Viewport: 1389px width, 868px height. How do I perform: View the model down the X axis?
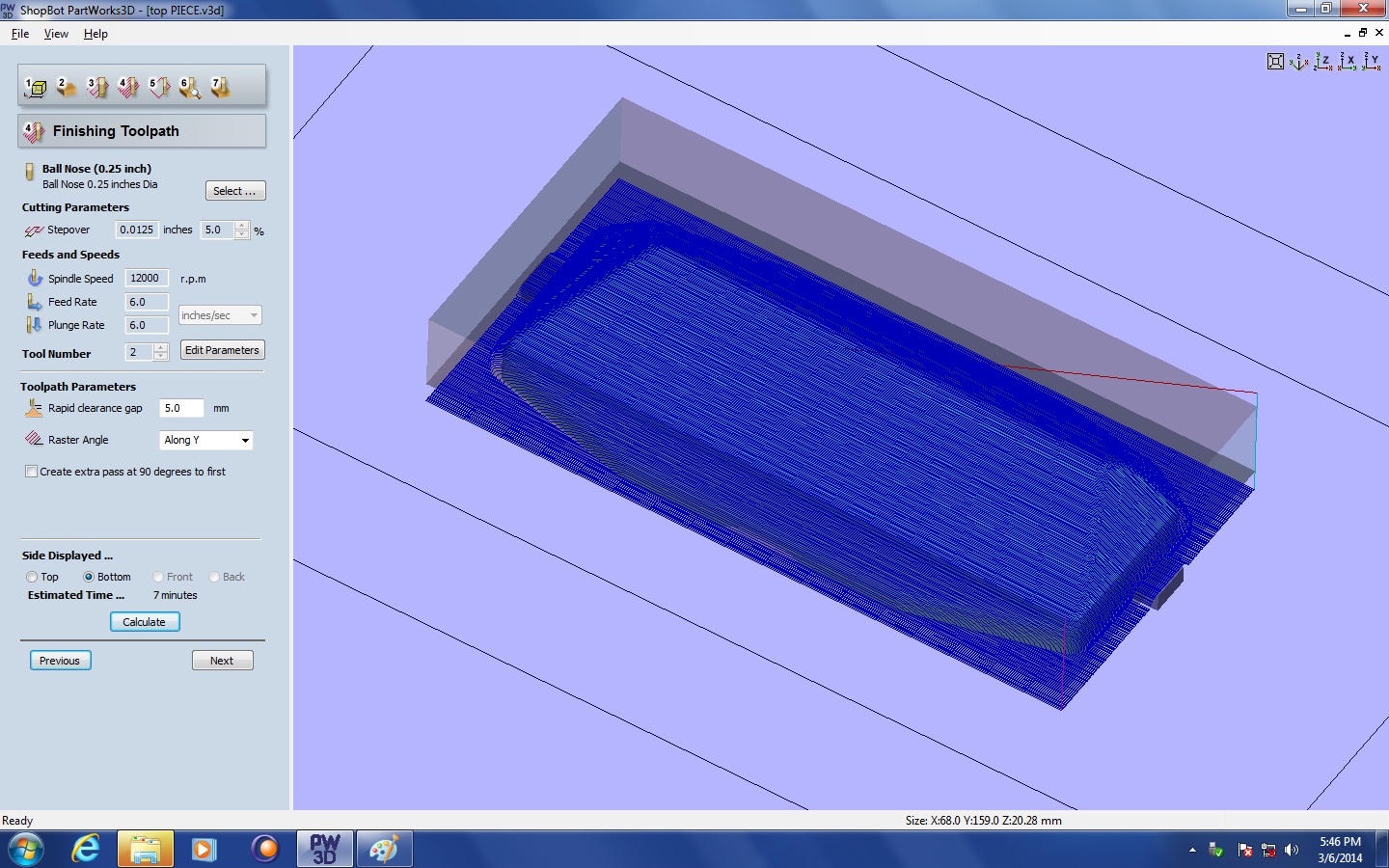(1348, 62)
